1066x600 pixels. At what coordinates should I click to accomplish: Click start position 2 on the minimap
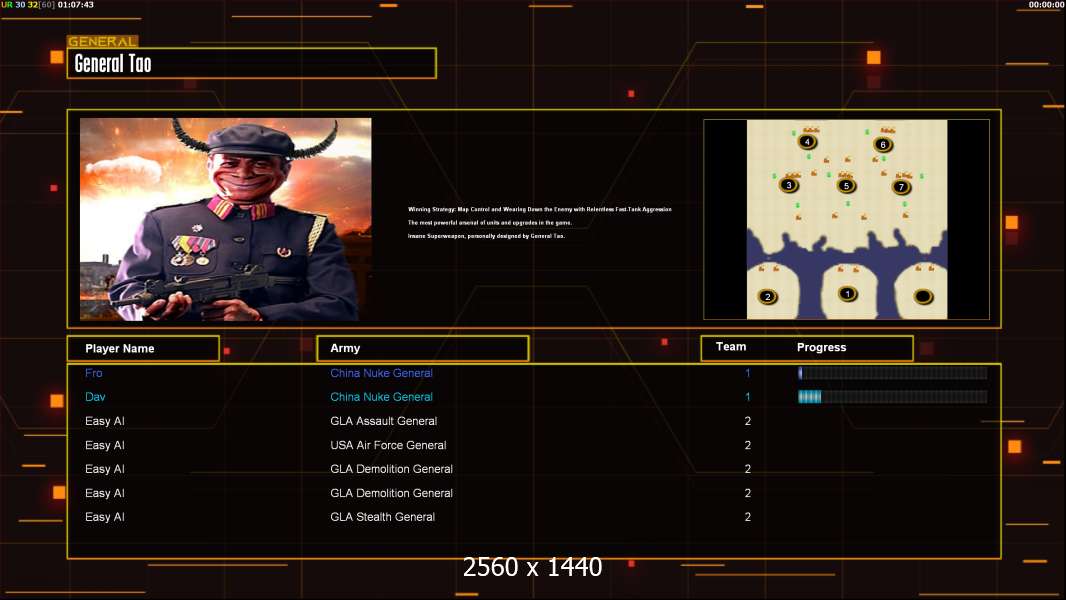[768, 296]
